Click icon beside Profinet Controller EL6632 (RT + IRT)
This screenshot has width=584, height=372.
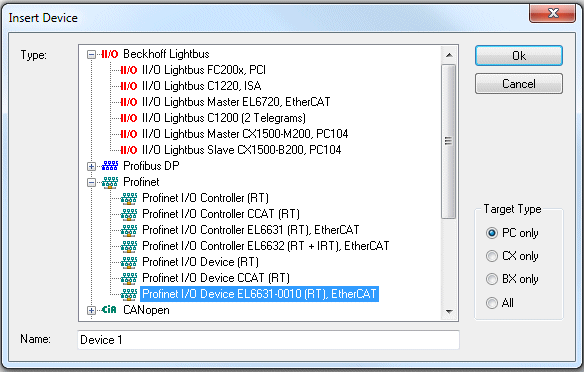(129, 247)
